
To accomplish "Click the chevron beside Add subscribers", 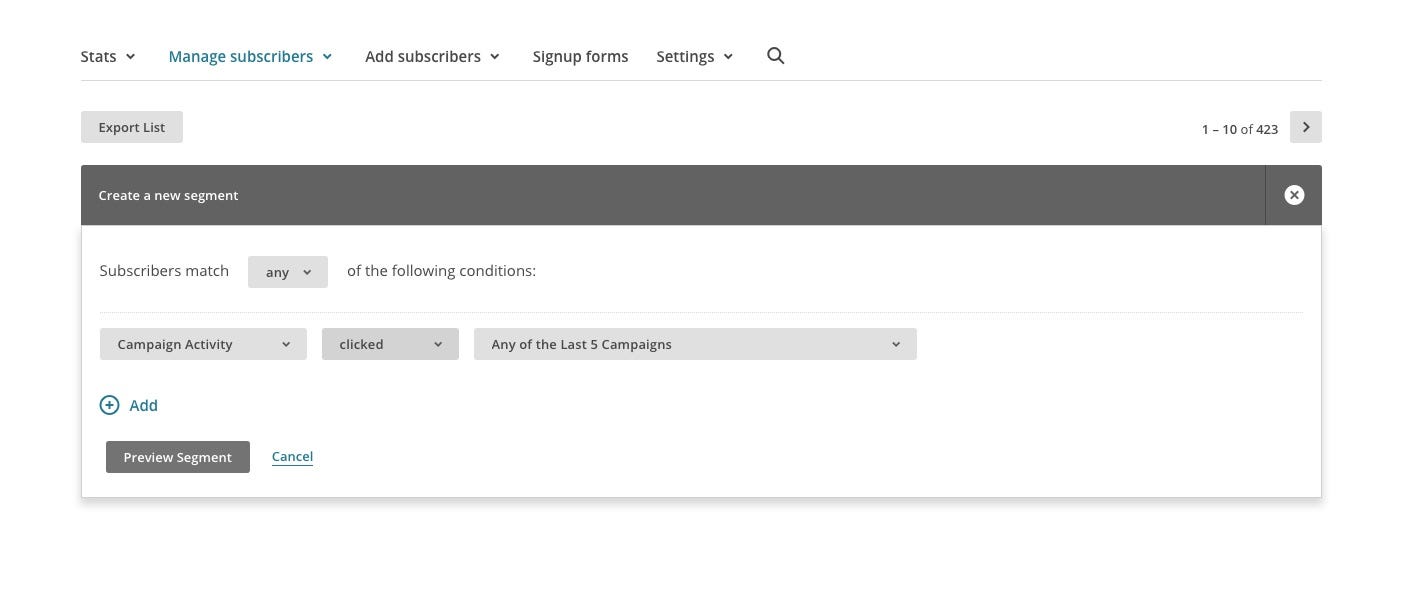I will pyautogui.click(x=495, y=57).
